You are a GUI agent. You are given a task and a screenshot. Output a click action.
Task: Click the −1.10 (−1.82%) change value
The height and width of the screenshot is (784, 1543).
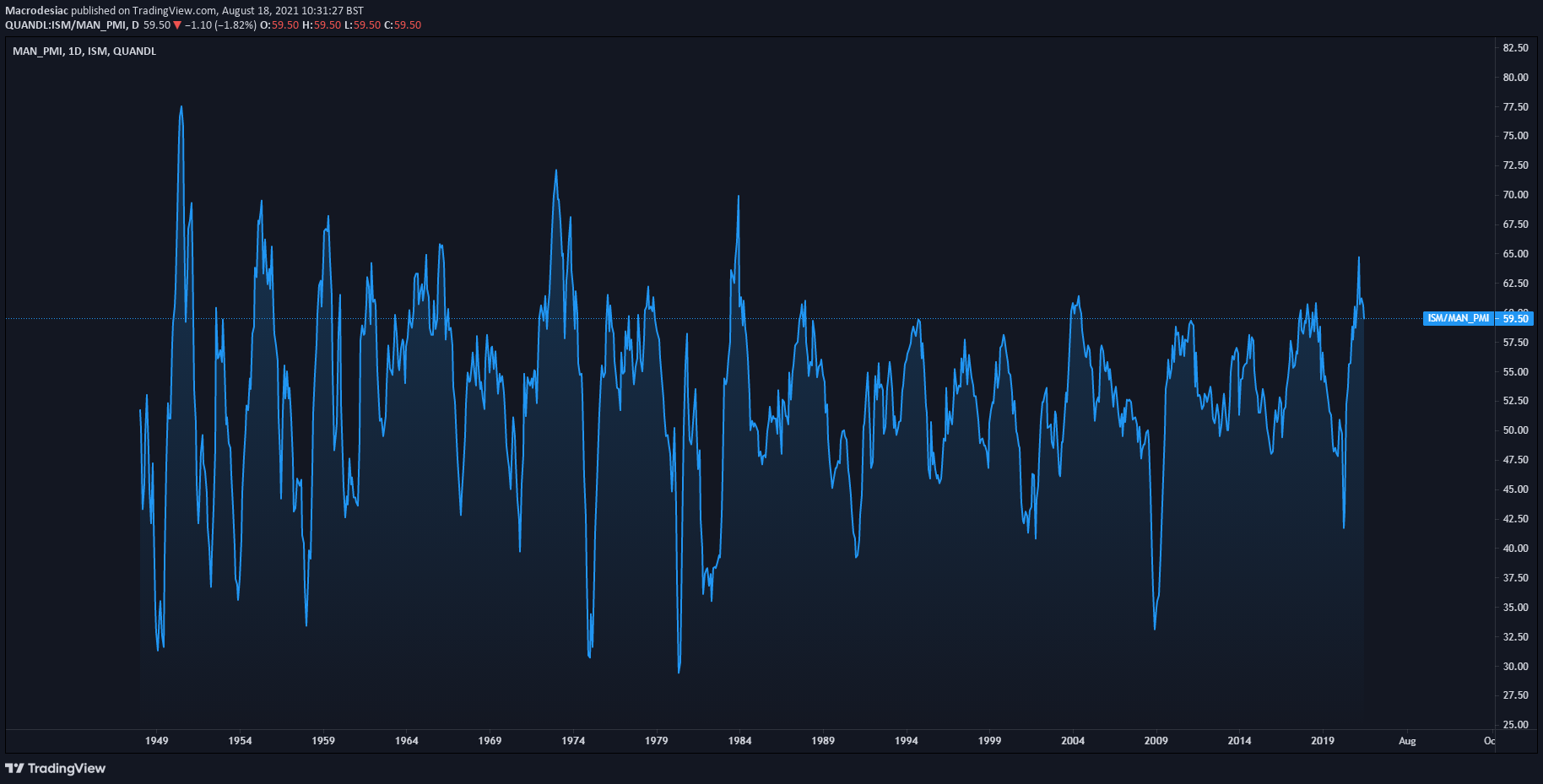(220, 25)
